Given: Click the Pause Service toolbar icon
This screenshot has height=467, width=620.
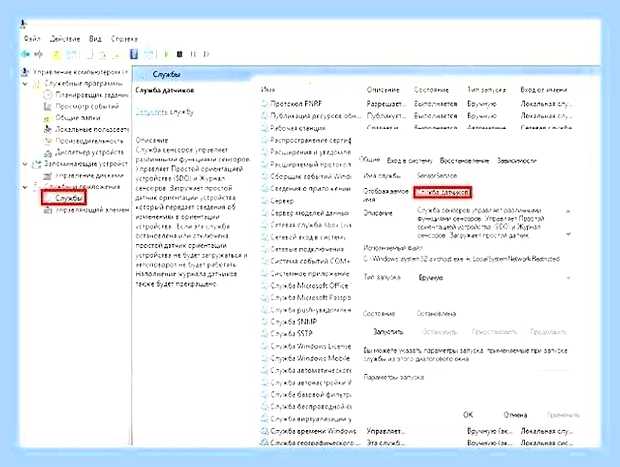Looking at the screenshot, I should click(193, 54).
